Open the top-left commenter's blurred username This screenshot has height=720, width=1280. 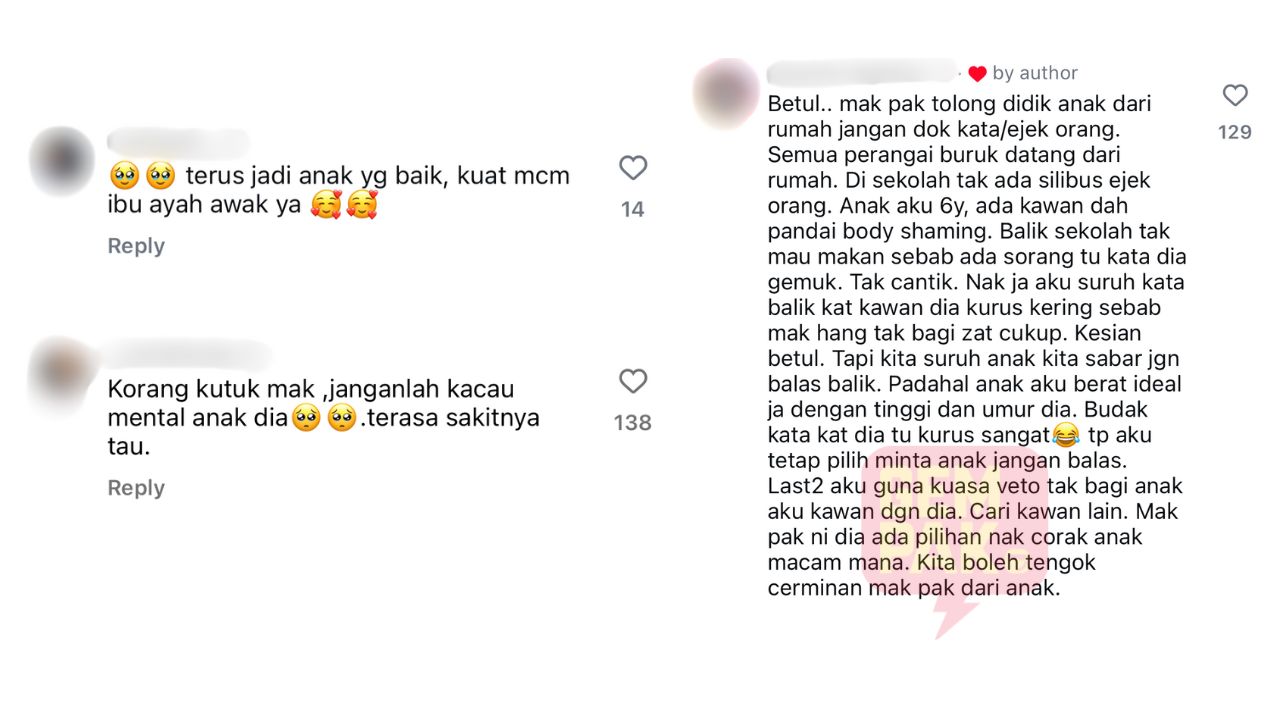(178, 142)
